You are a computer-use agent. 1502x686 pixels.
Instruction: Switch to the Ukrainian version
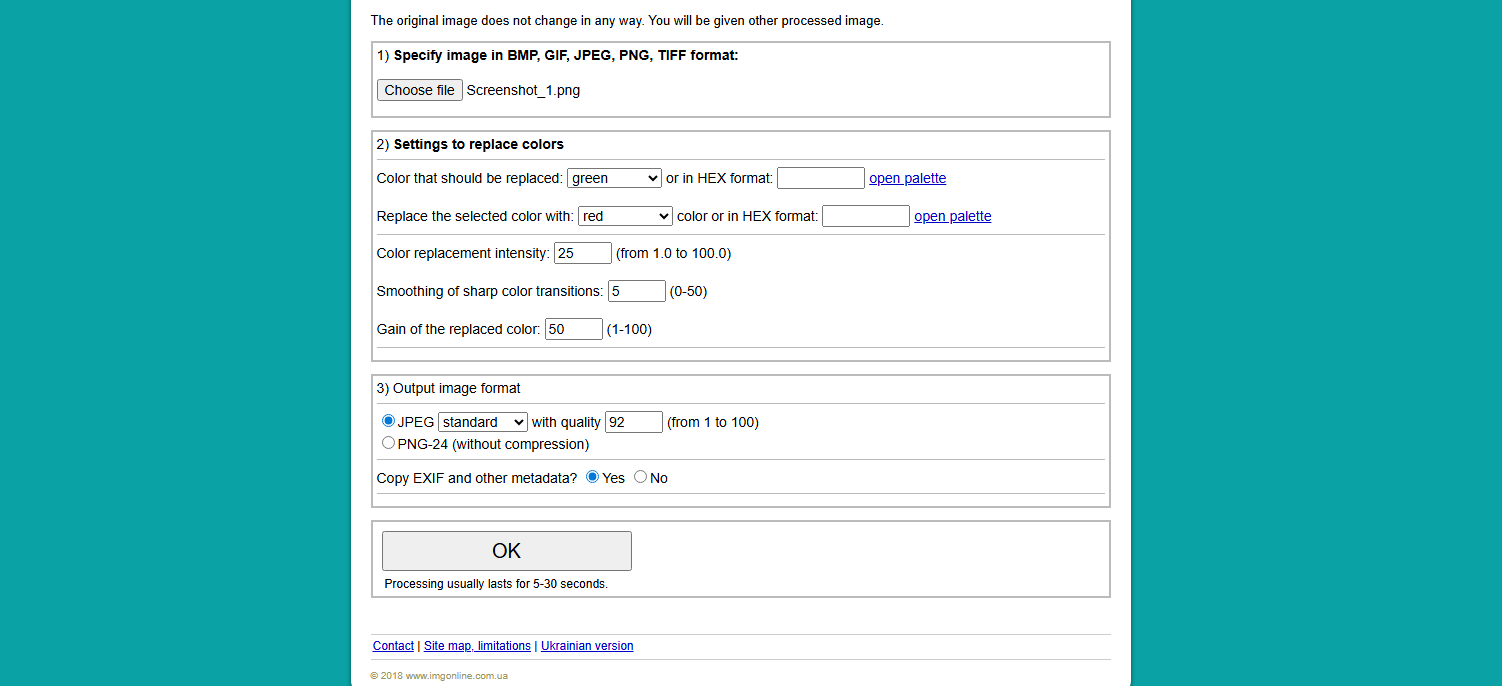tap(587, 645)
